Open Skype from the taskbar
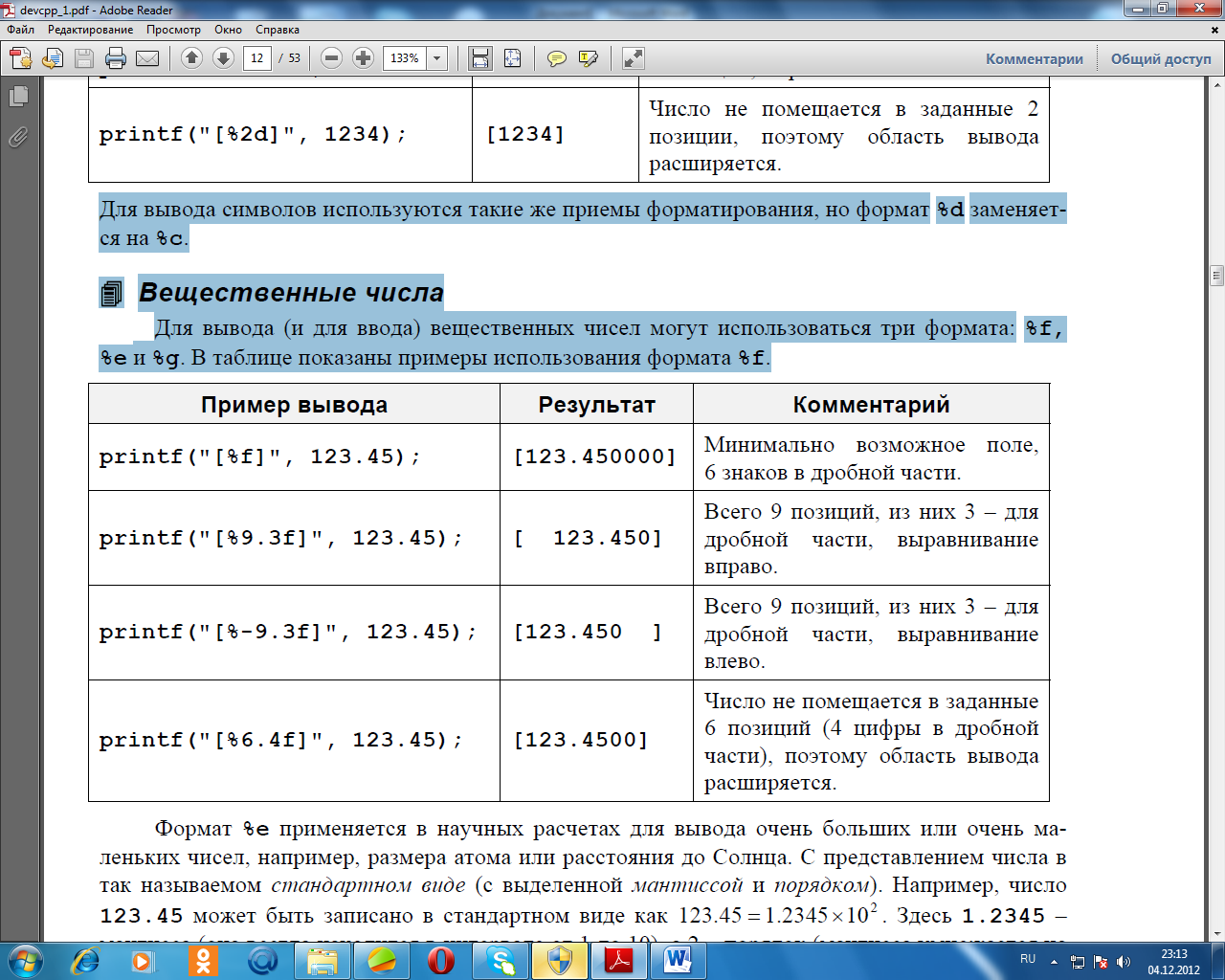This screenshot has height=980, width=1225. click(x=501, y=960)
